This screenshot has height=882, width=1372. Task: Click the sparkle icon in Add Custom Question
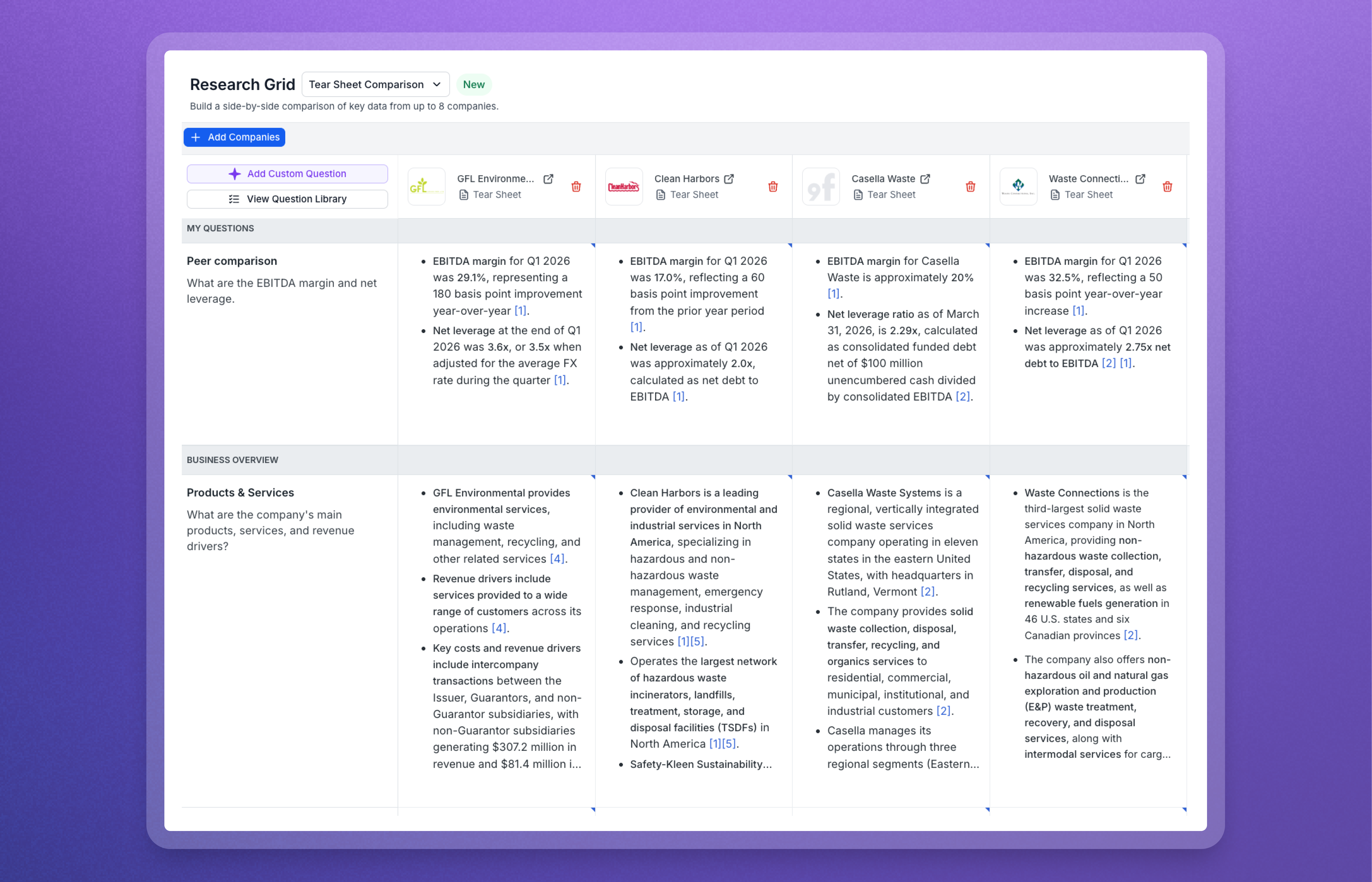click(235, 174)
